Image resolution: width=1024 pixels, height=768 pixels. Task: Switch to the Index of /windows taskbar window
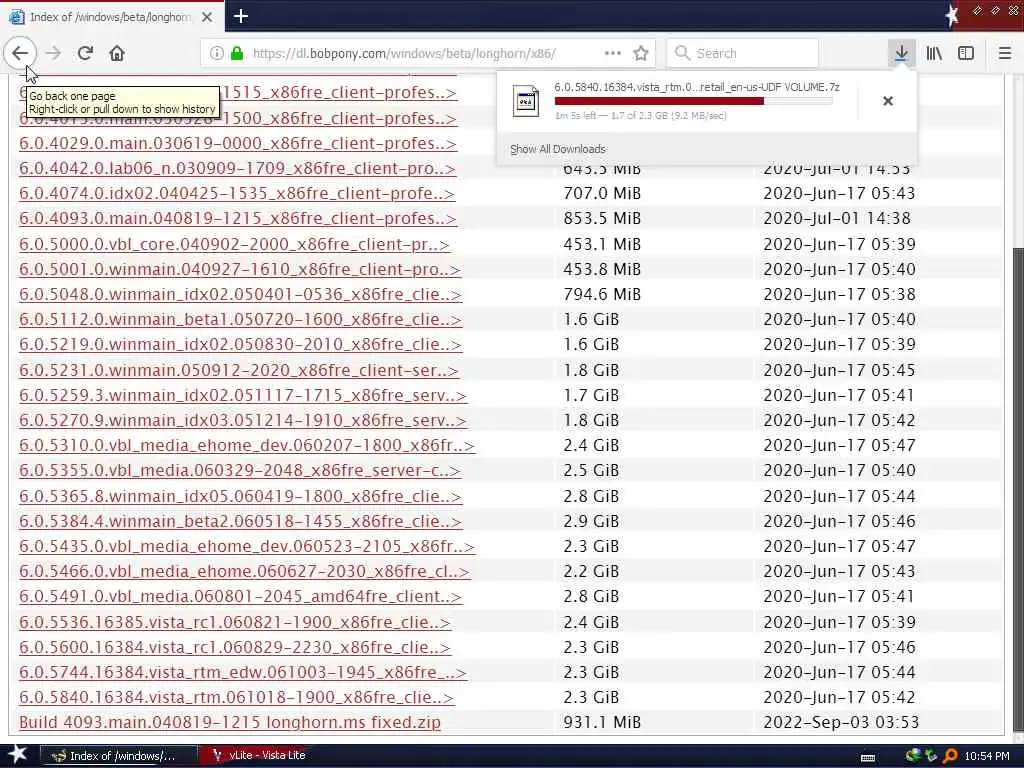pyautogui.click(x=119, y=756)
